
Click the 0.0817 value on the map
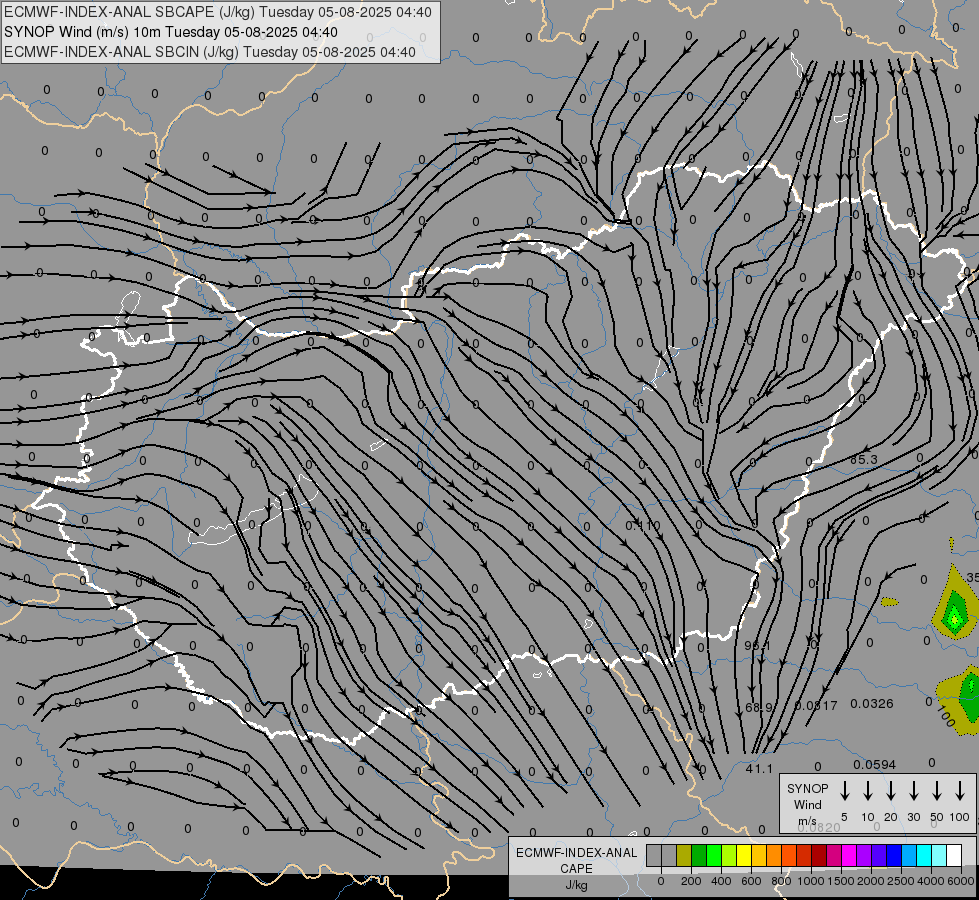point(815,706)
